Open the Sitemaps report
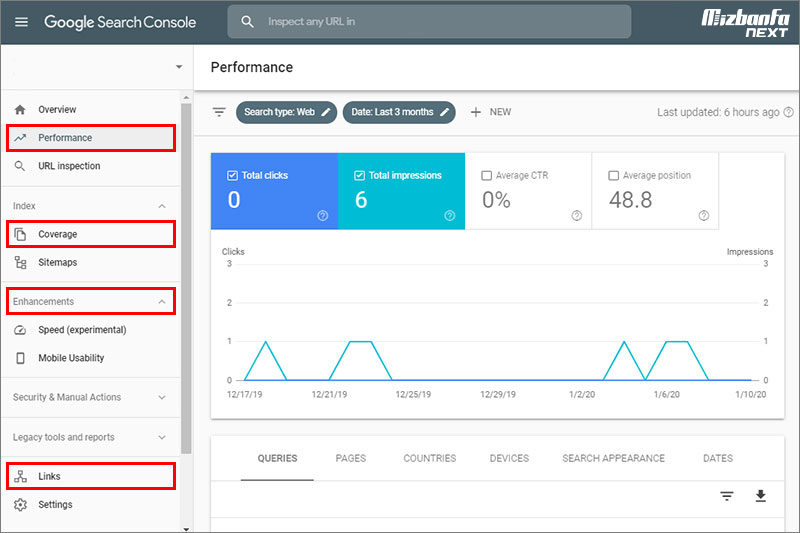This screenshot has height=533, width=800. click(x=58, y=262)
